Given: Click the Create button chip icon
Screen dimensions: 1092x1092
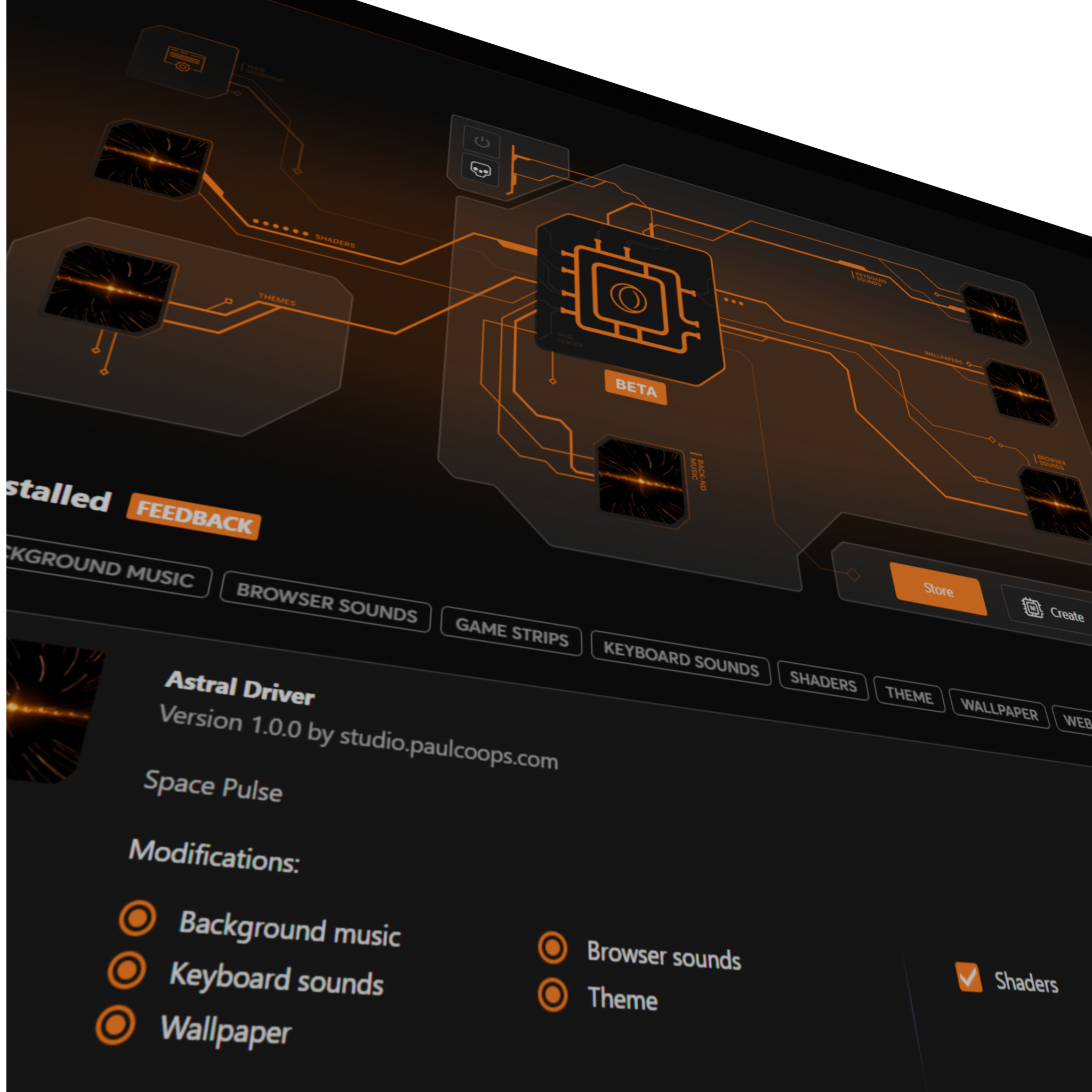Looking at the screenshot, I should pos(1032,608).
